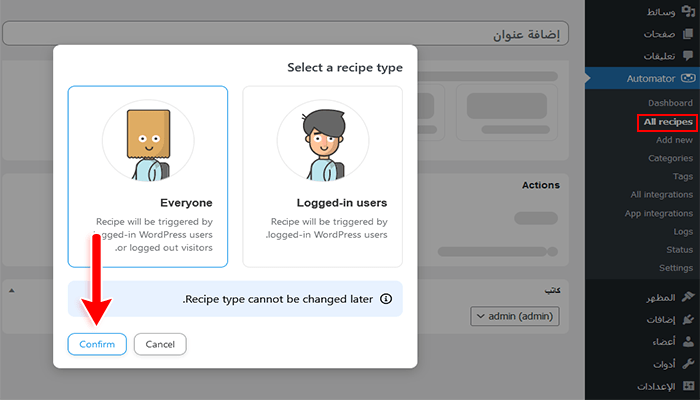Image resolution: width=700 pixels, height=400 pixels.
Task: Click the إضافات plugins plug icon
Action: point(688,319)
